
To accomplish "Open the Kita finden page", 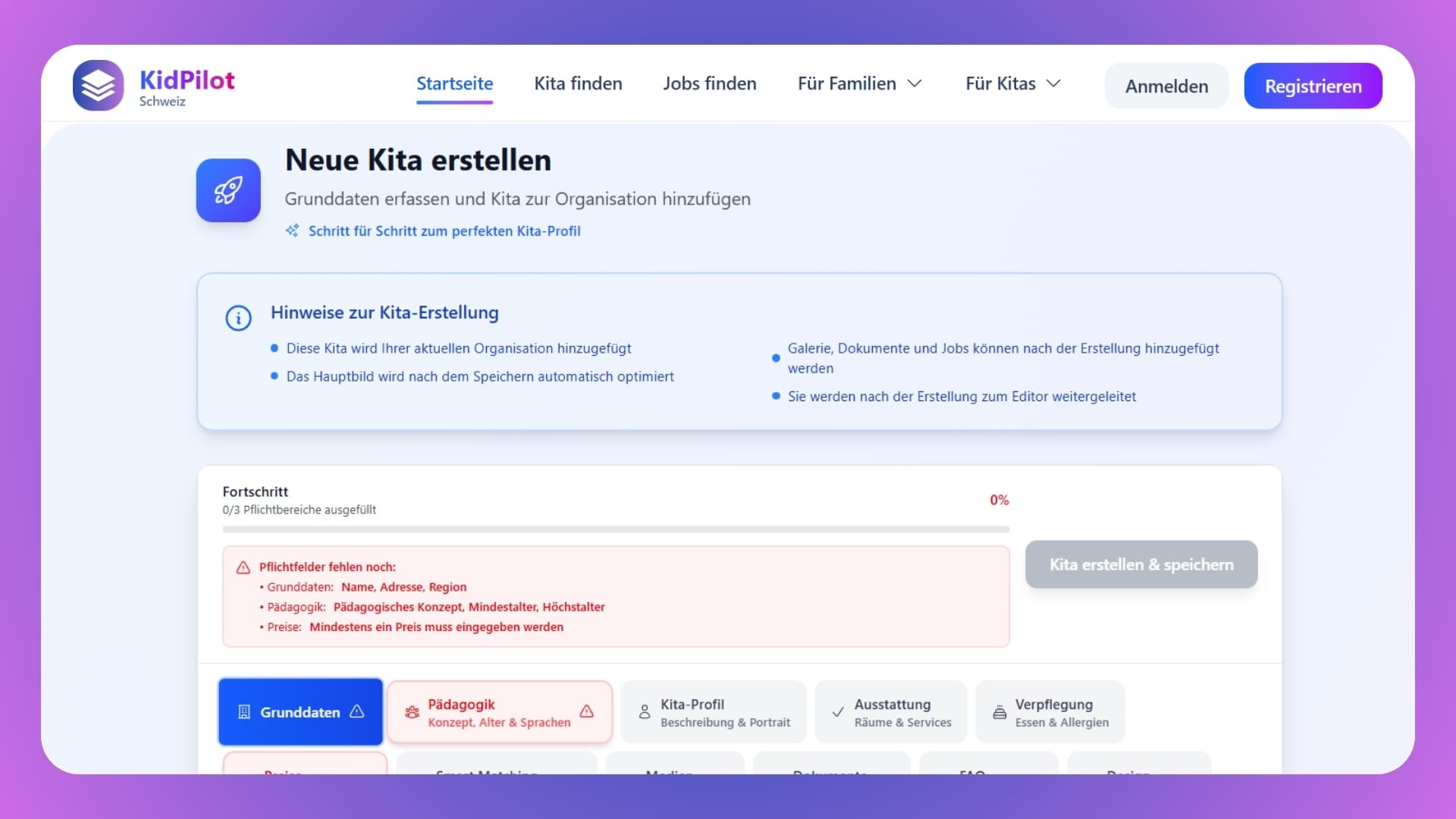I will click(x=577, y=83).
